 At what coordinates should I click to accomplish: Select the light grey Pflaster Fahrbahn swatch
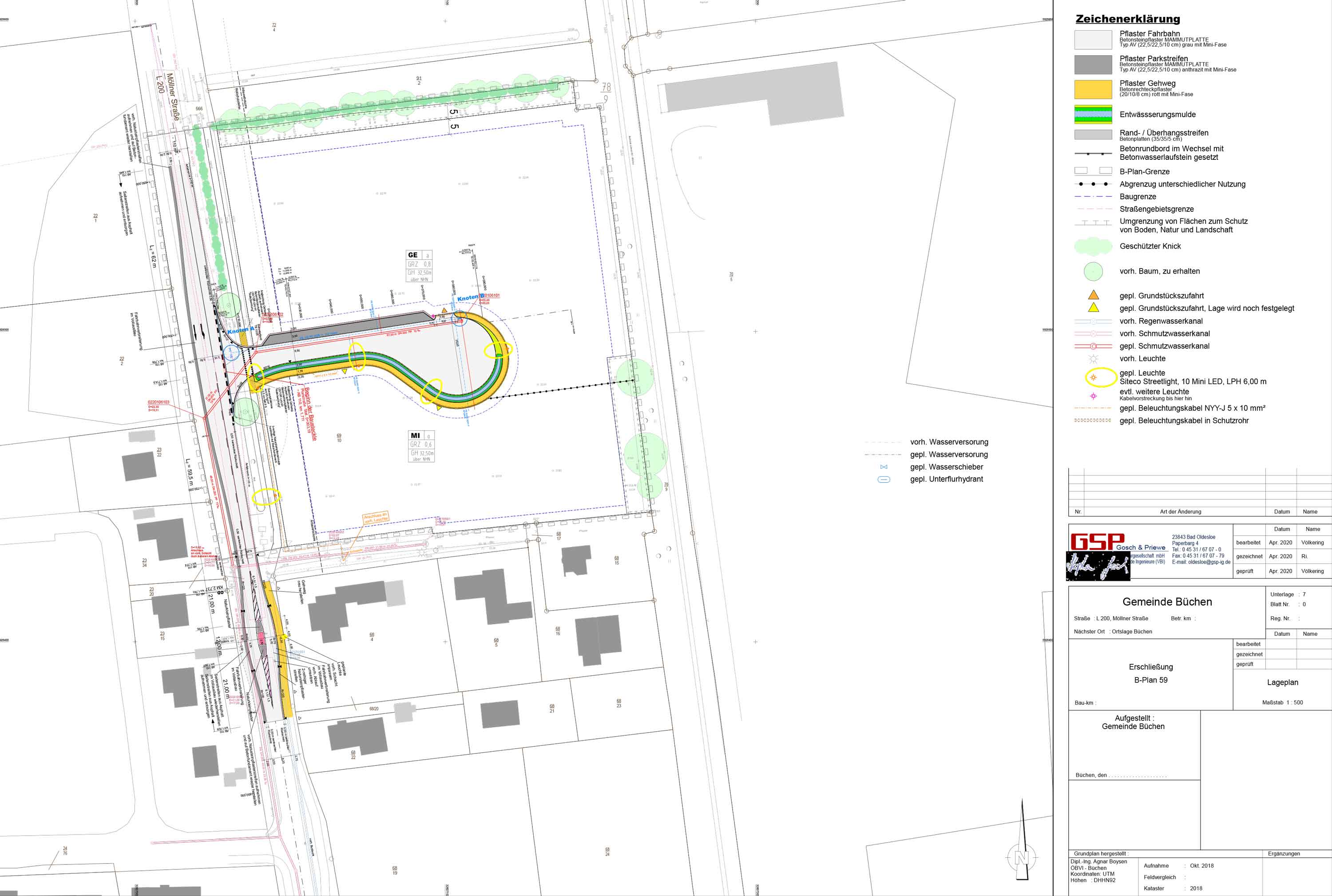pos(1093,40)
